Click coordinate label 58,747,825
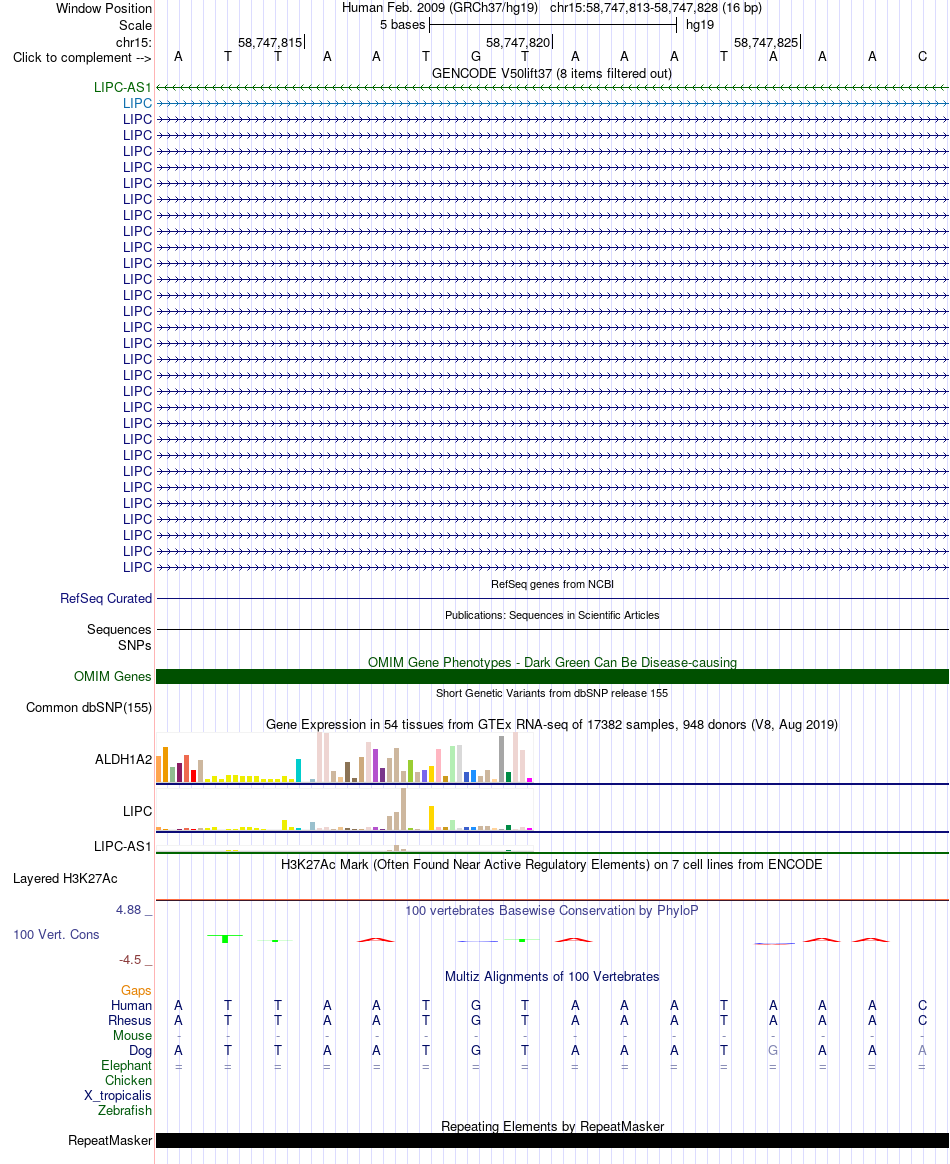This screenshot has height=1164, width=950. [x=766, y=42]
